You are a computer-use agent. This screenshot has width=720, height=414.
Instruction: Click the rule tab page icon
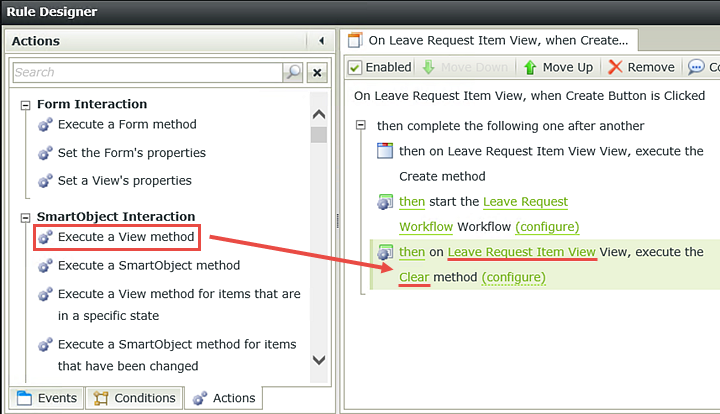pos(355,40)
